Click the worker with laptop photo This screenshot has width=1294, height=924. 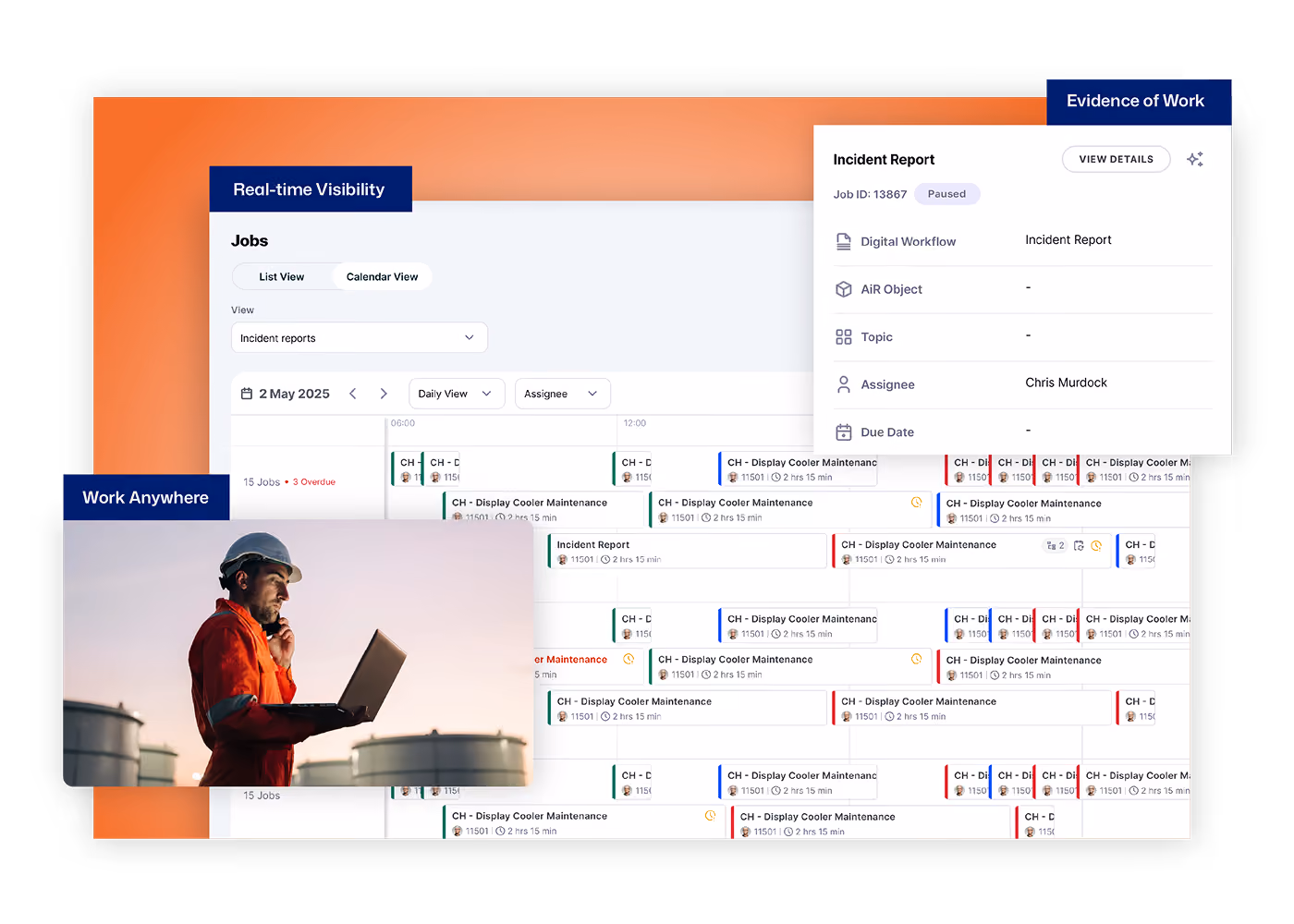point(298,653)
